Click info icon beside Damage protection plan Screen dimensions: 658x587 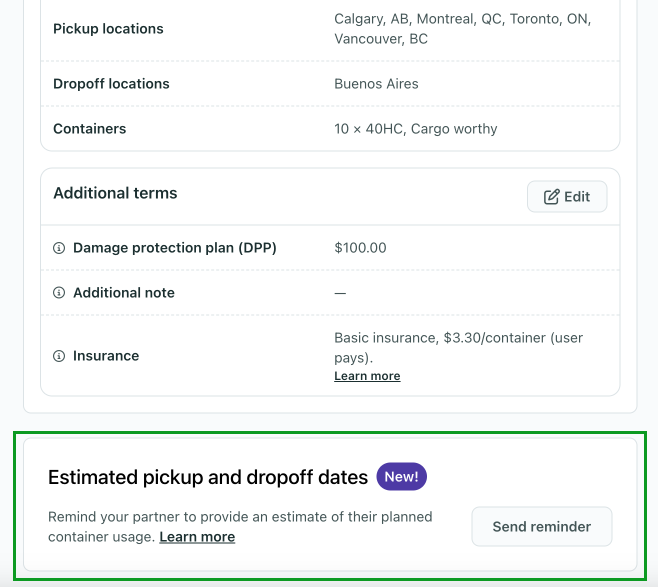tap(59, 248)
